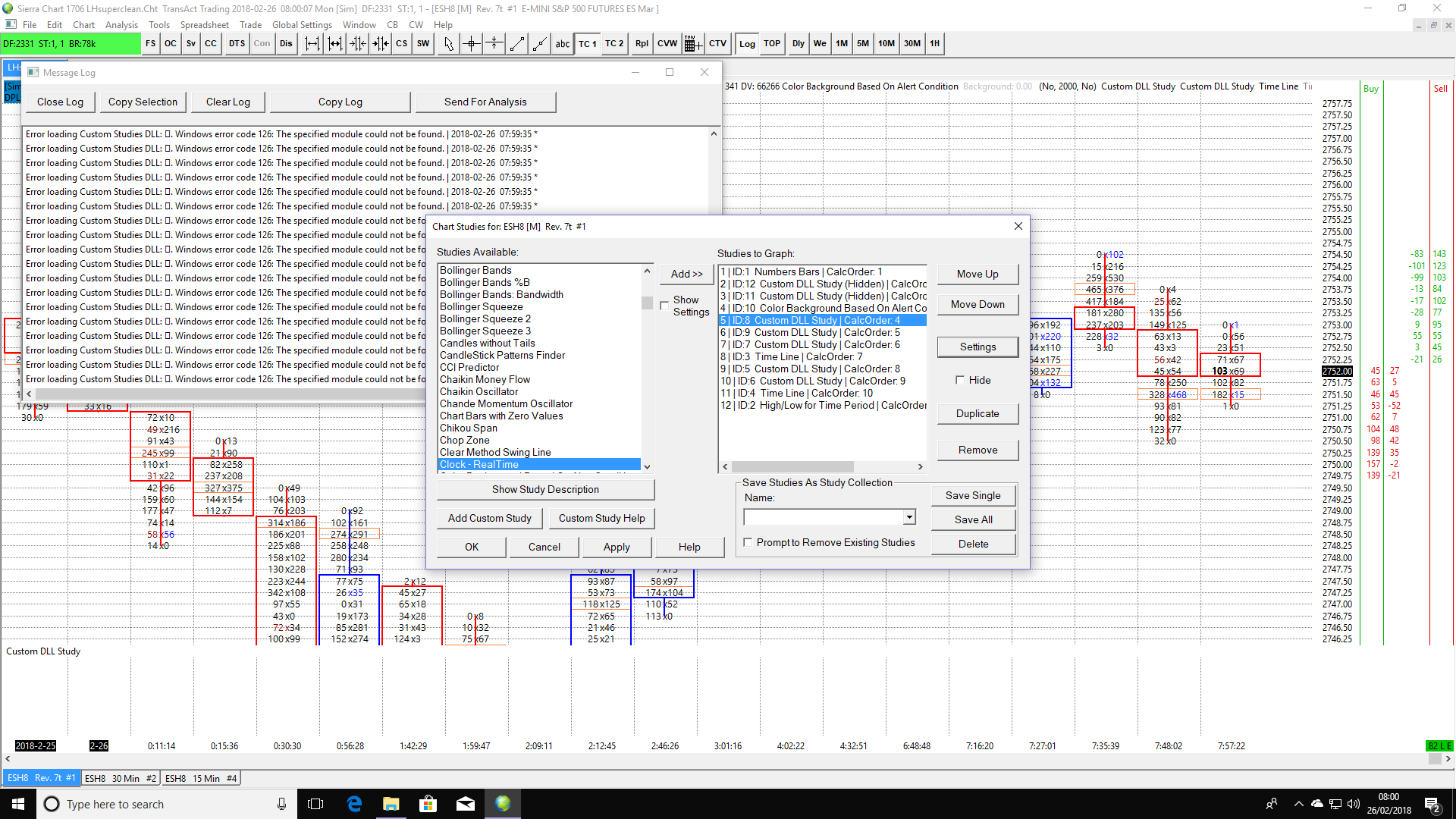Viewport: 1456px width, 819px height.
Task: Enable the Show Settings checkbox
Action: (x=664, y=306)
